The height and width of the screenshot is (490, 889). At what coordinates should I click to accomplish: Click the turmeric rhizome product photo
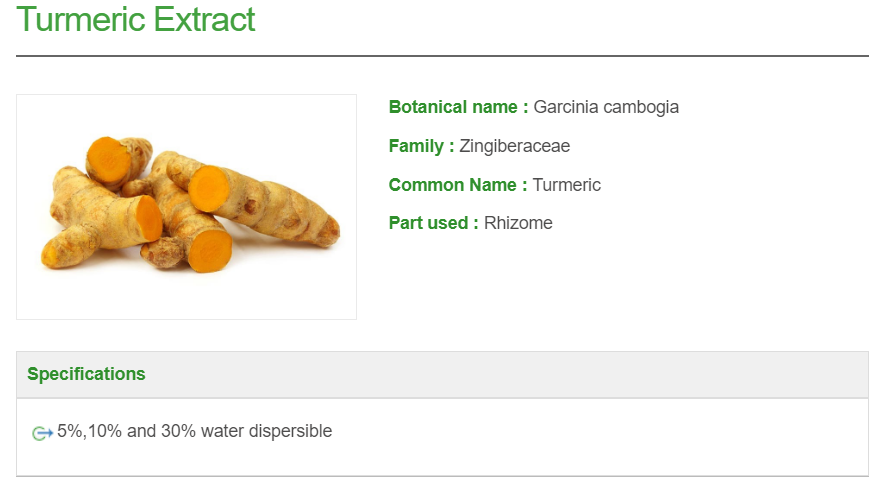tap(187, 207)
